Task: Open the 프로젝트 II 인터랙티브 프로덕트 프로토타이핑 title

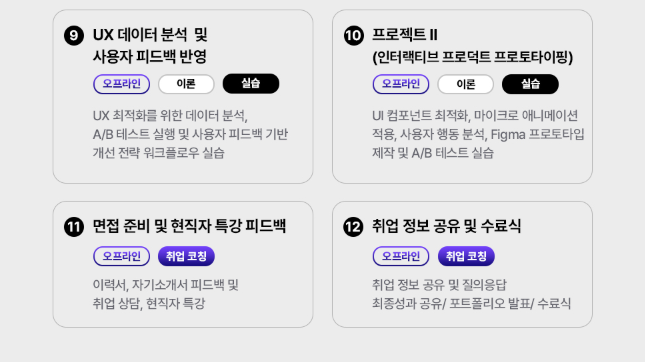Action: pos(472,46)
